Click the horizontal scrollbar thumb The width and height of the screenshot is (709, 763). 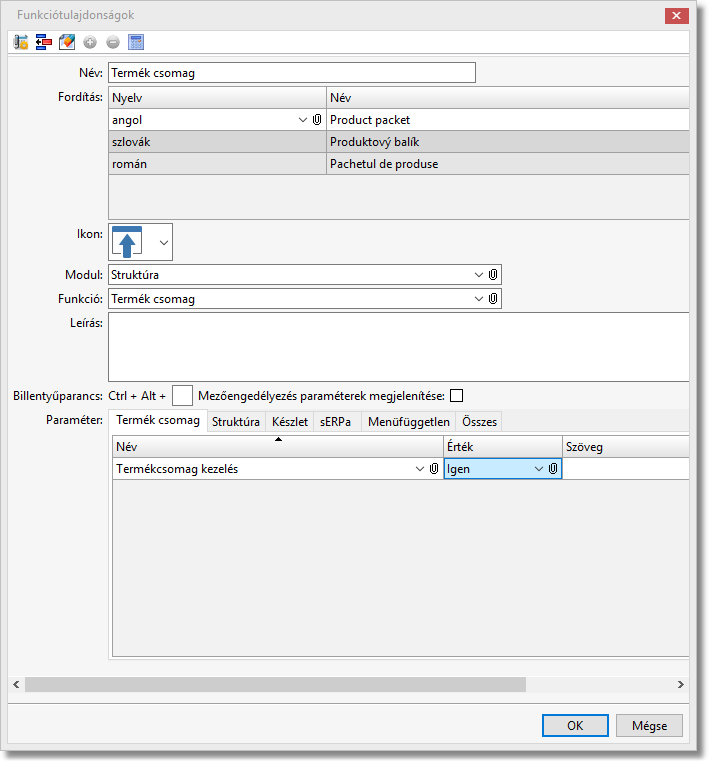[275, 685]
